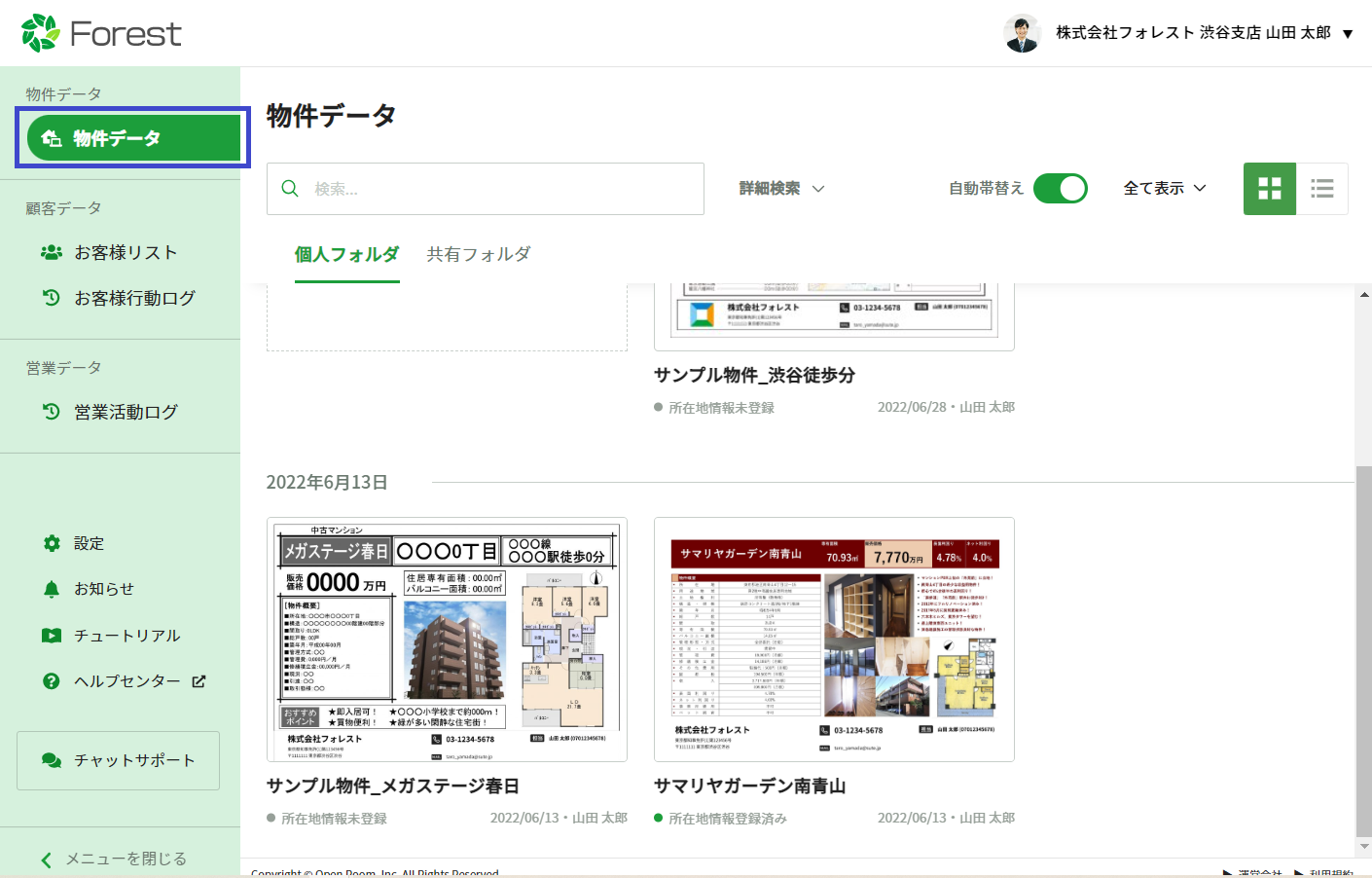Open お知らせ bell notifications

[103, 589]
